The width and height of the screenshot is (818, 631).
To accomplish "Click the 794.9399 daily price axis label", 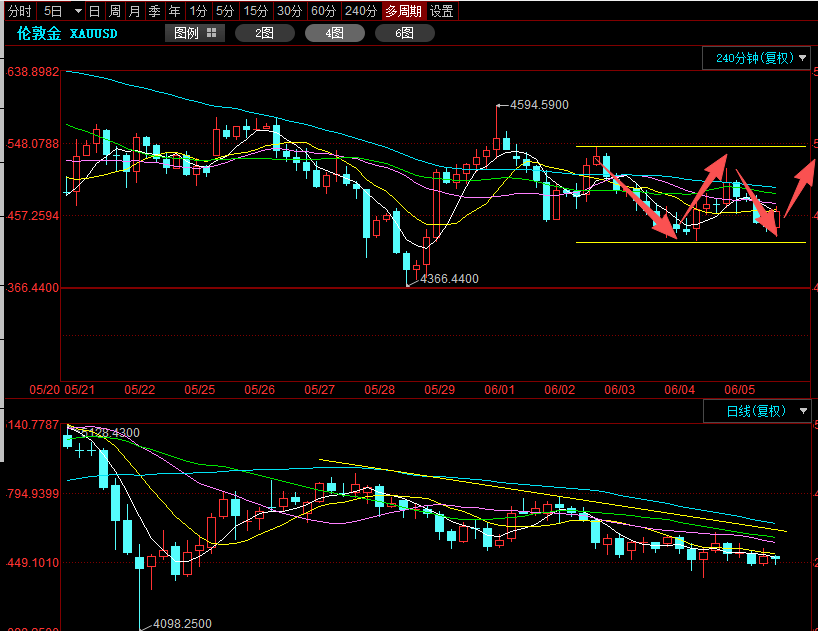I will (x=32, y=493).
